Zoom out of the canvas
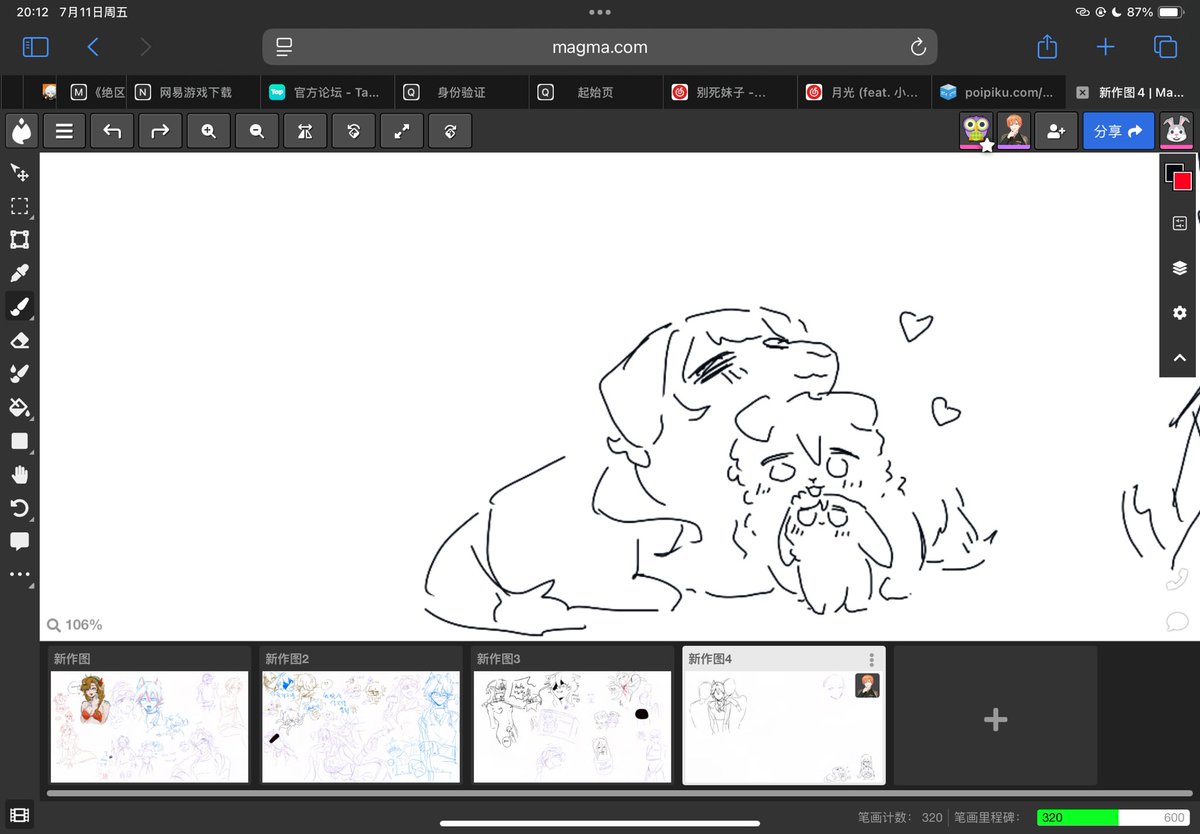Screen dimensions: 1200x834 coord(257,131)
